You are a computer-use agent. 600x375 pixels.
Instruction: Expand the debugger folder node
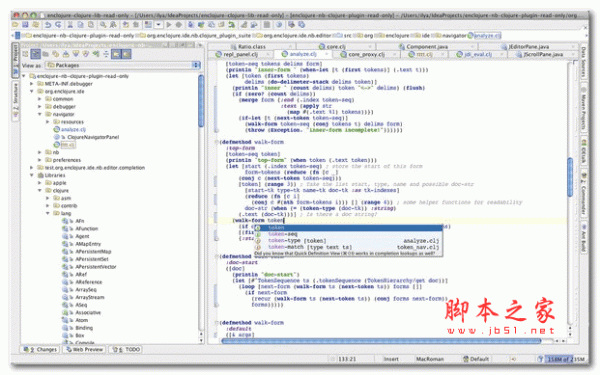(x=39, y=106)
